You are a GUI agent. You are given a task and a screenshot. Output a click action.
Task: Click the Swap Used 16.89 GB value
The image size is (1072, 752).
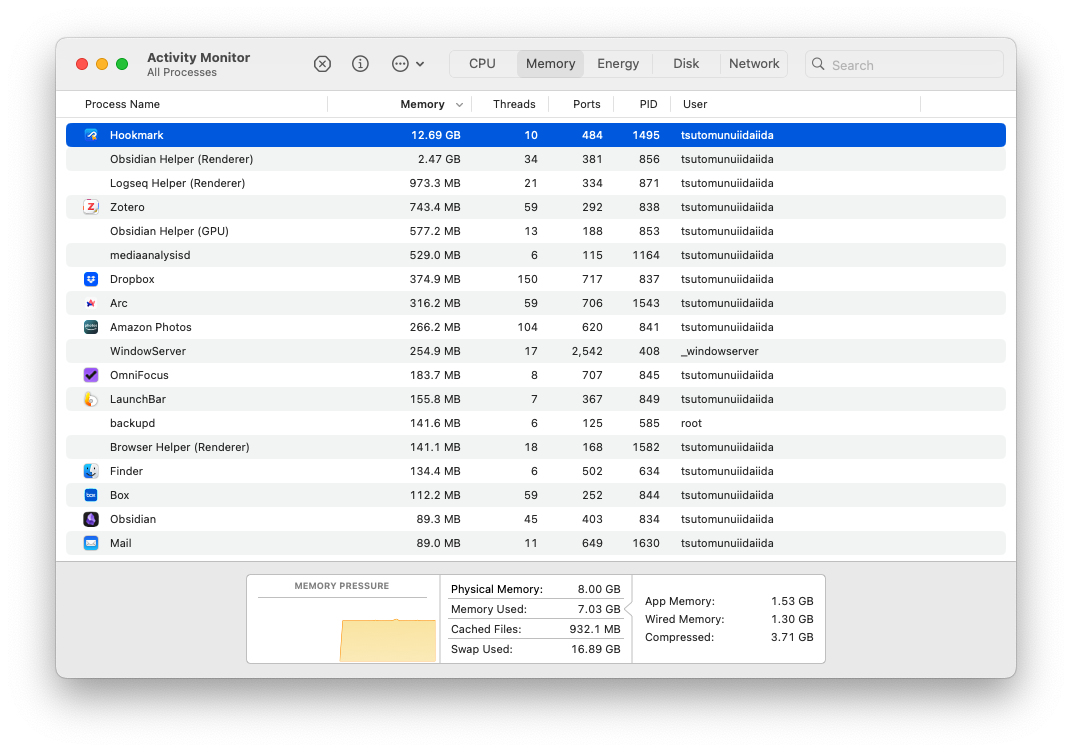[x=595, y=649]
